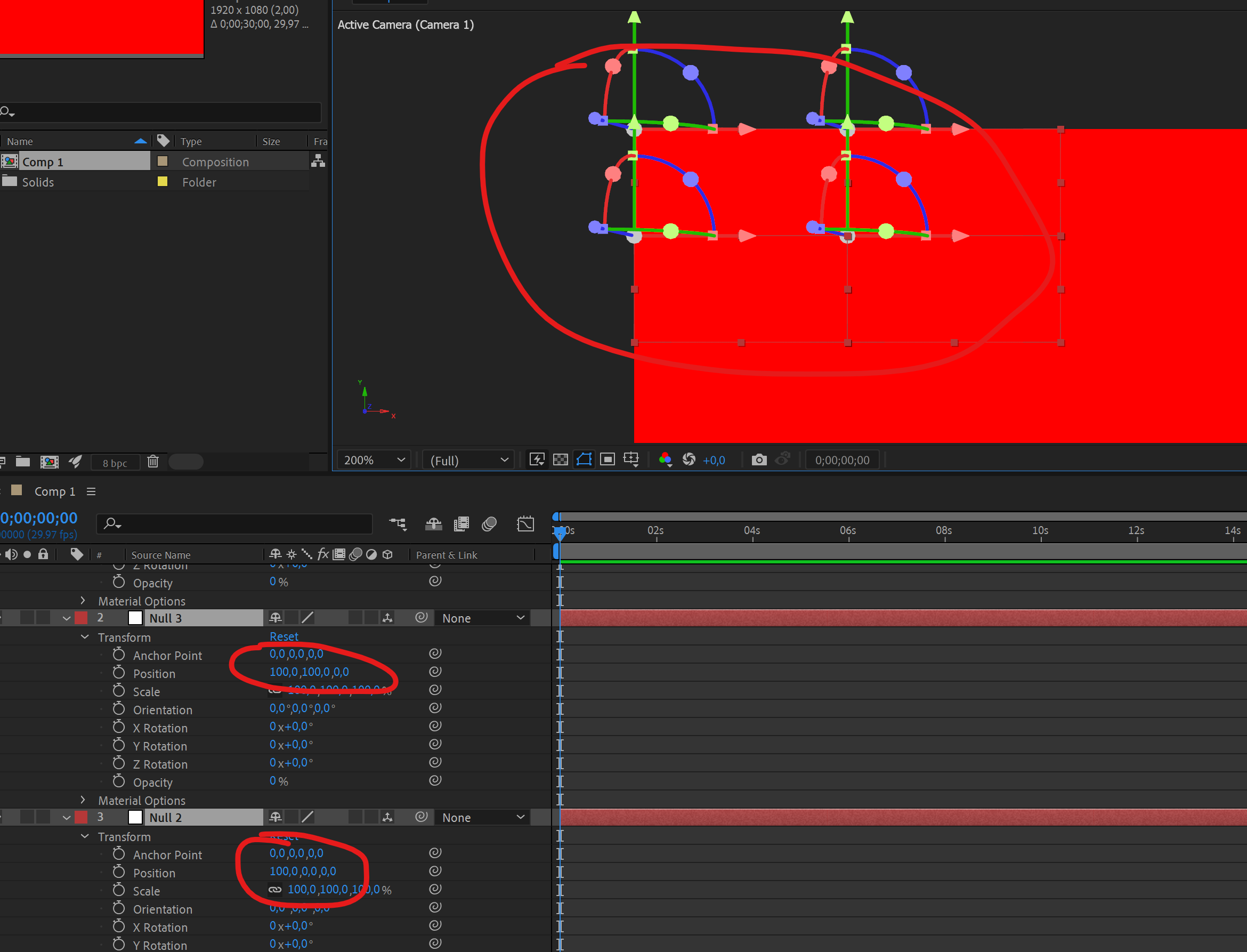Open the magnification ratio 200% dropdown
The image size is (1247, 952).
click(373, 459)
